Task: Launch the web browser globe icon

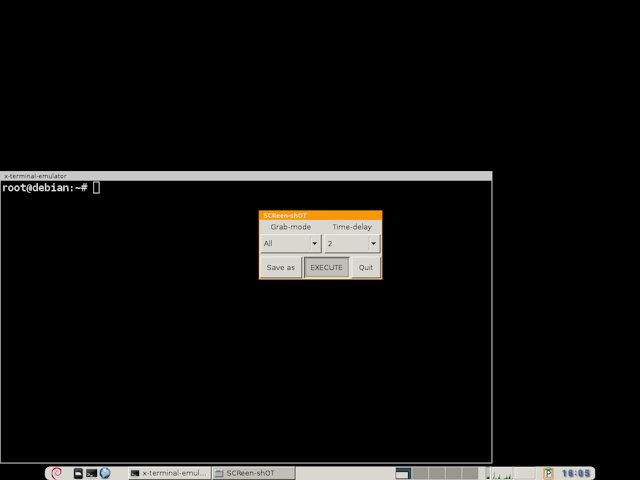Action: pyautogui.click(x=105, y=473)
